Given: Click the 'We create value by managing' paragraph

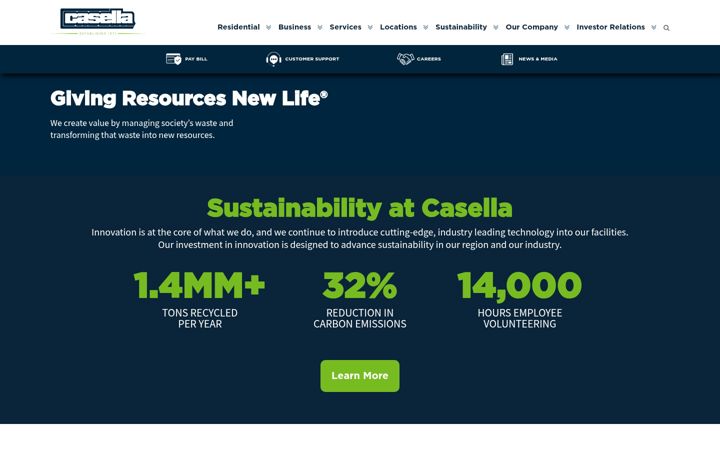Looking at the screenshot, I should click(x=142, y=129).
